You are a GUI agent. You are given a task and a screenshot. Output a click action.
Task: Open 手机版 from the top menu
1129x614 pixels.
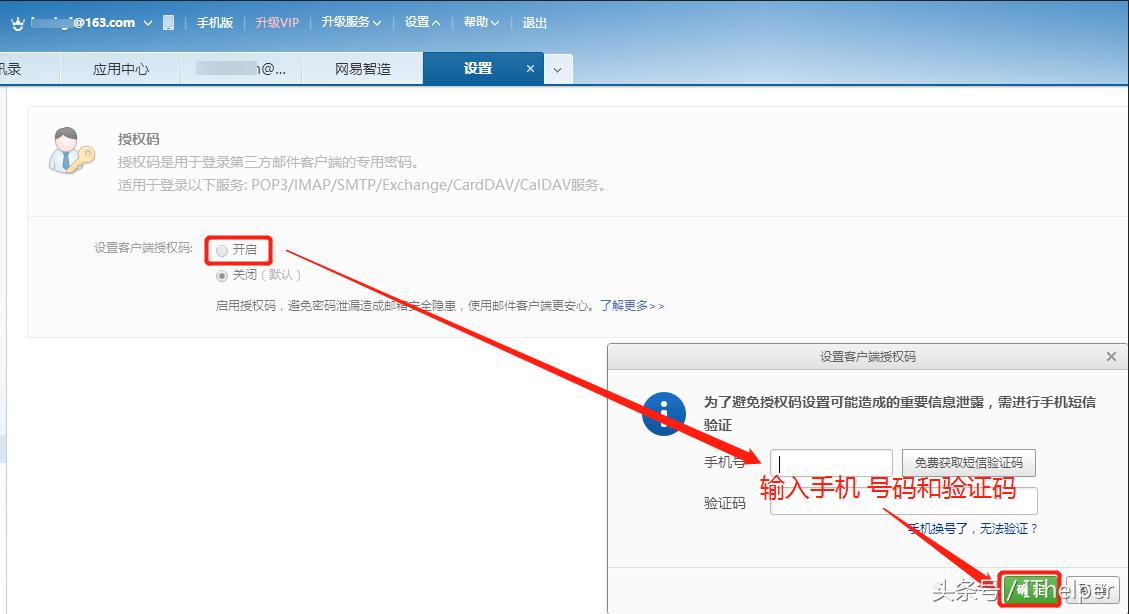216,21
